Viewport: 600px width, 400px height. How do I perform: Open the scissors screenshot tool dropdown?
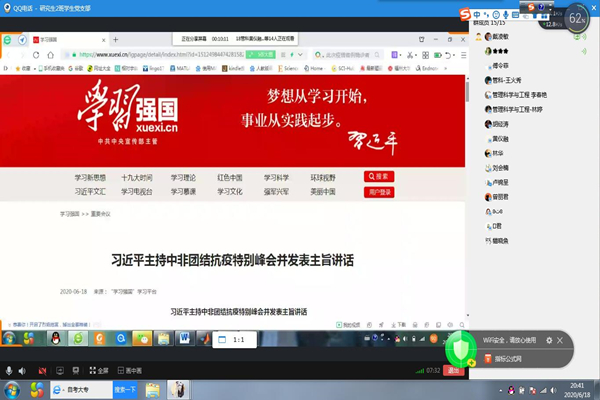tap(416, 55)
